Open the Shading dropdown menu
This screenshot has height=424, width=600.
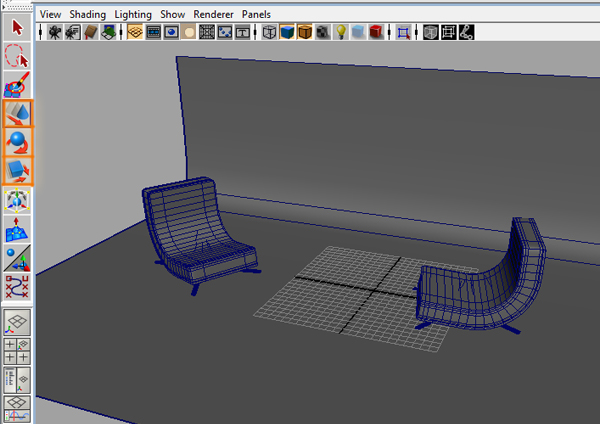point(87,15)
